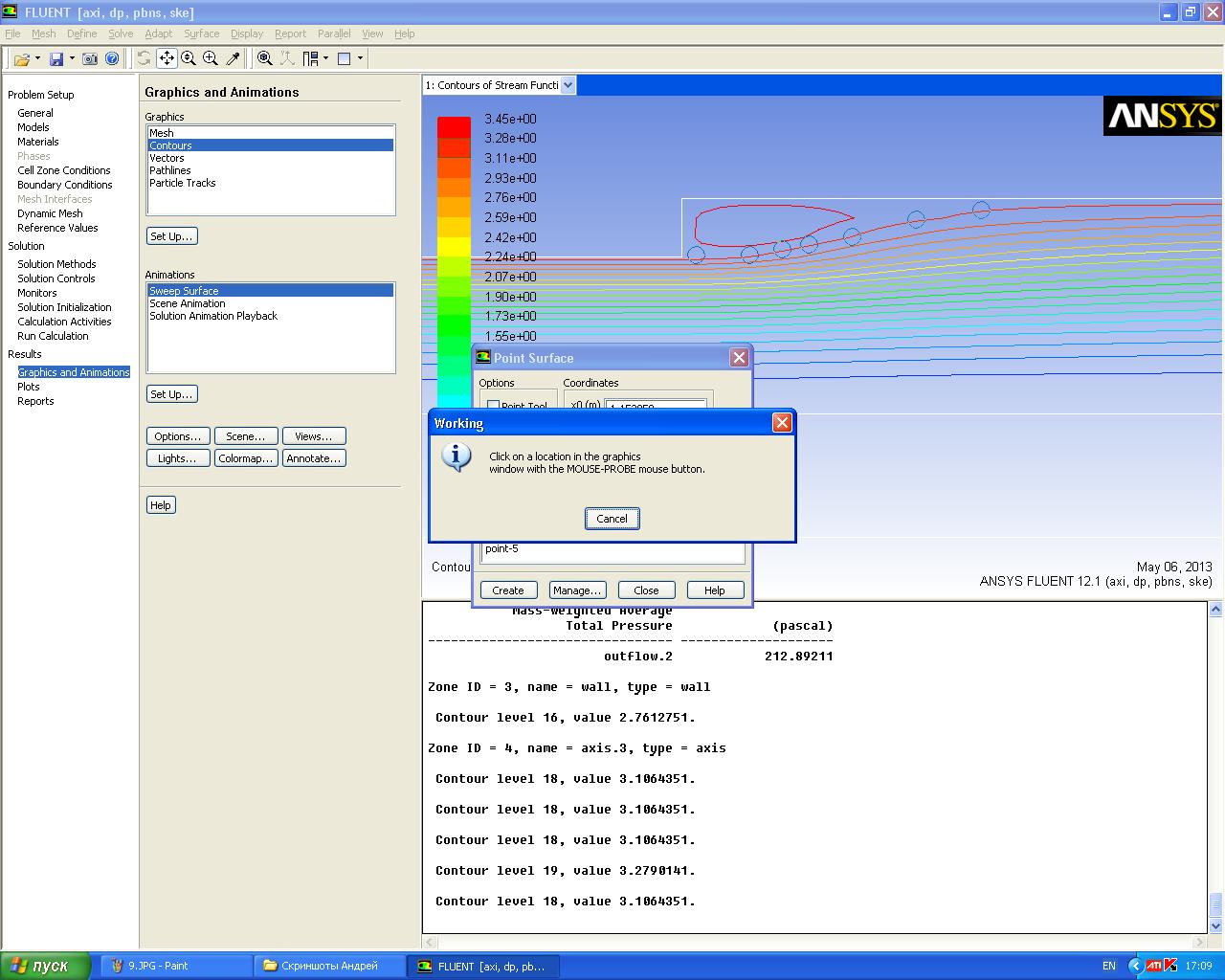Open the Adapt menu
This screenshot has width=1225, height=980.
[159, 33]
